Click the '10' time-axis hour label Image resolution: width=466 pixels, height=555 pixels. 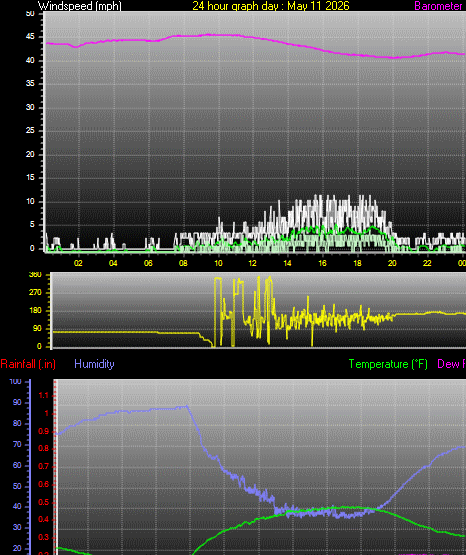(x=218, y=263)
